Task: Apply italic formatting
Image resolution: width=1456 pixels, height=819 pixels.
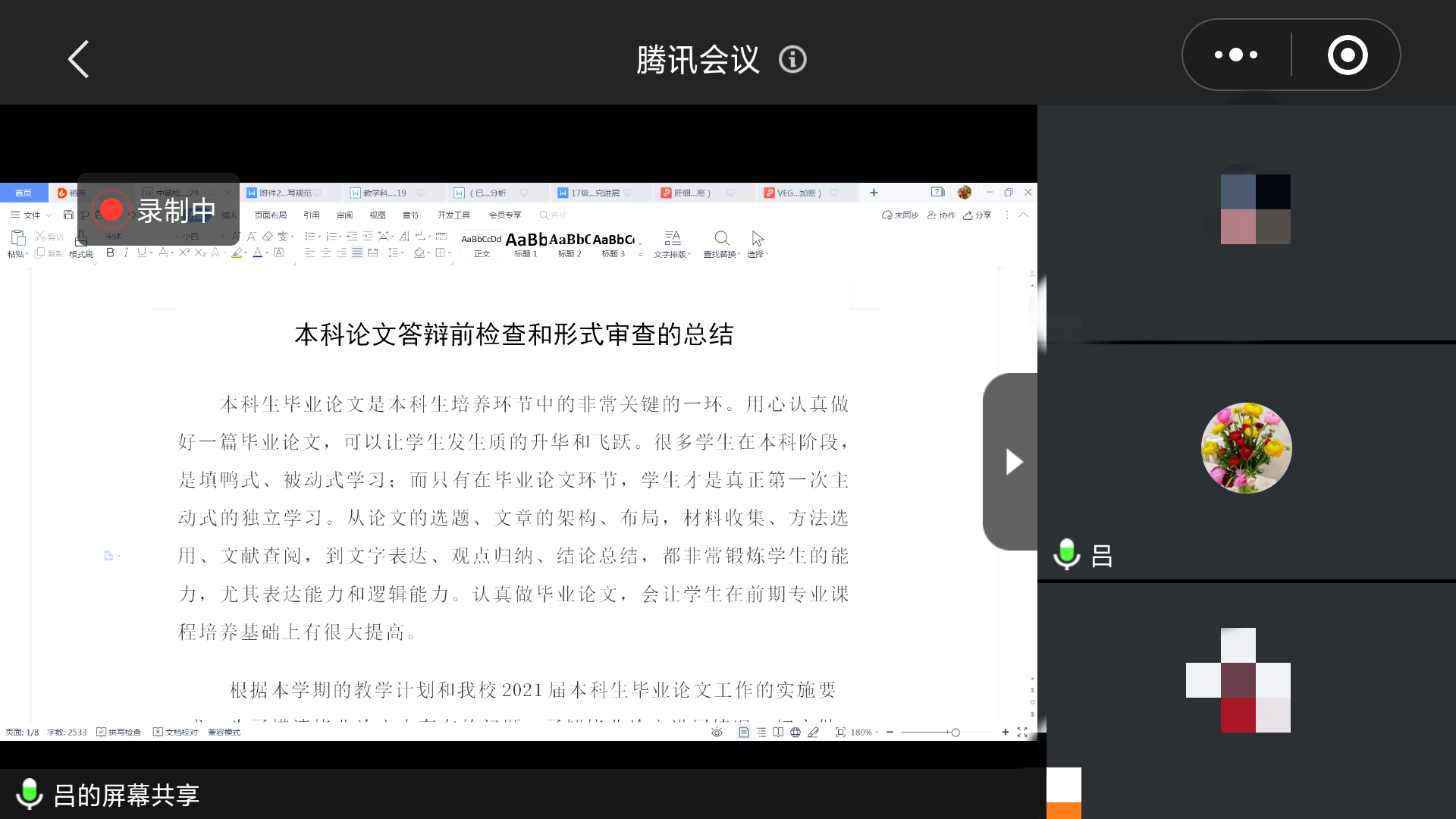Action: (x=126, y=253)
